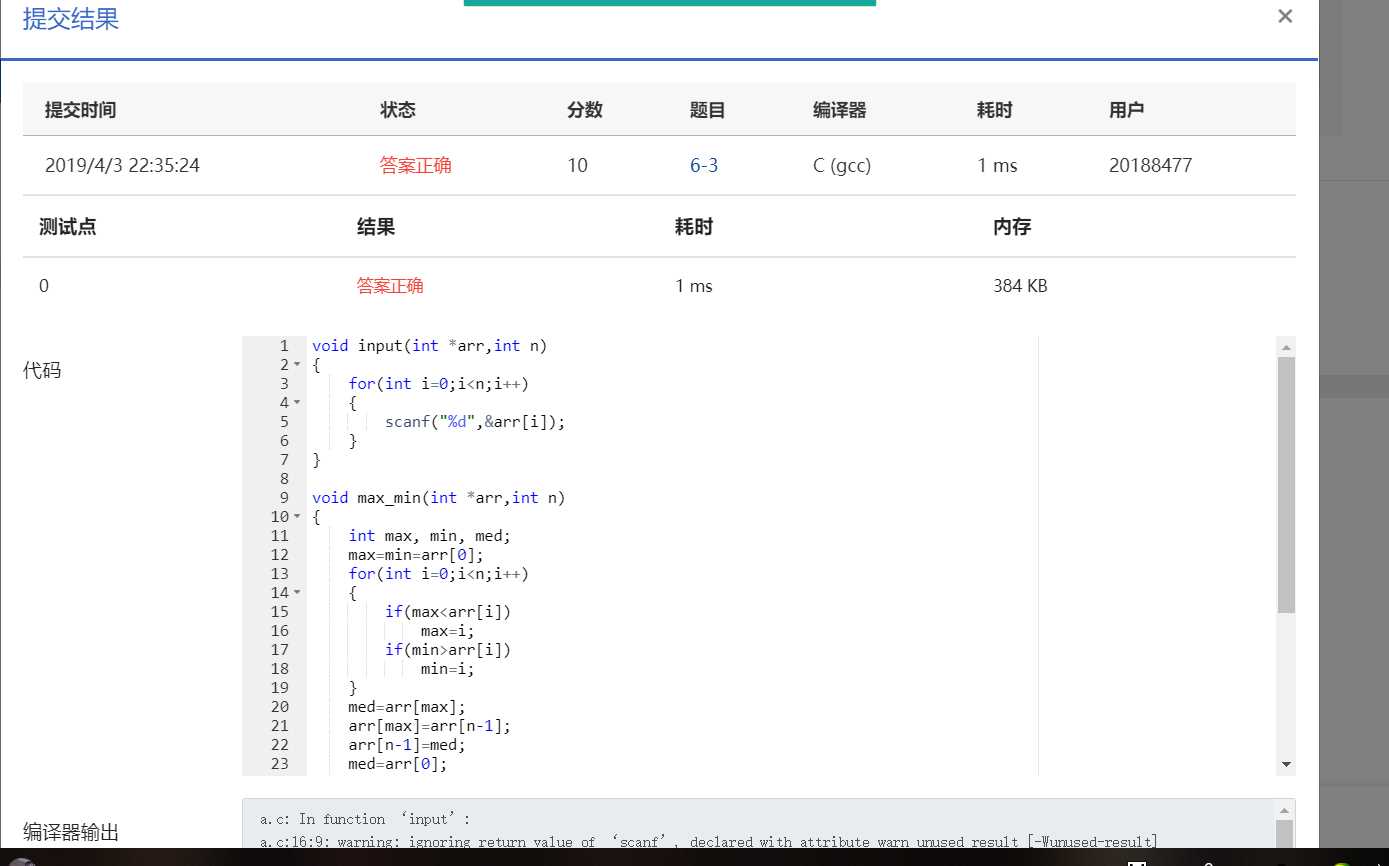Collapse code fold arrow at line 4
This screenshot has height=866, width=1389.
pos(297,403)
